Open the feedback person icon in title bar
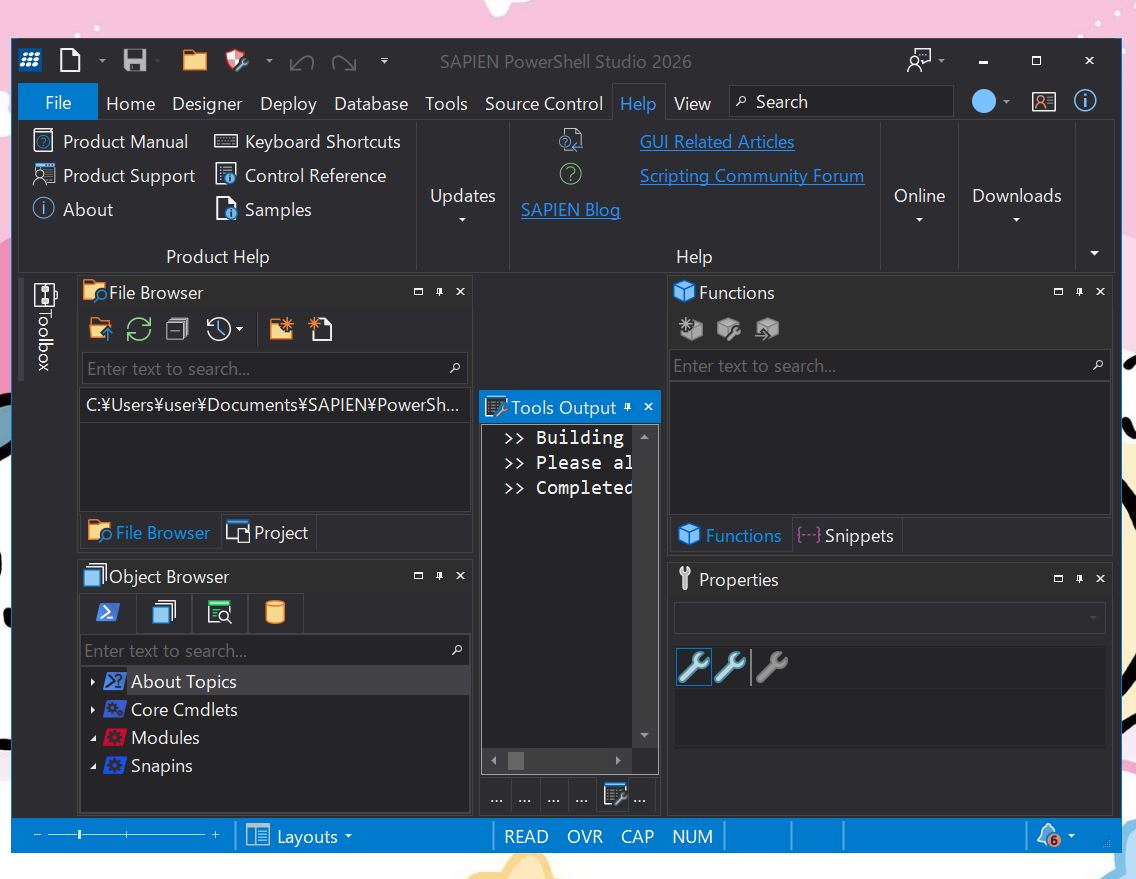The height and width of the screenshot is (879, 1136). coord(919,60)
